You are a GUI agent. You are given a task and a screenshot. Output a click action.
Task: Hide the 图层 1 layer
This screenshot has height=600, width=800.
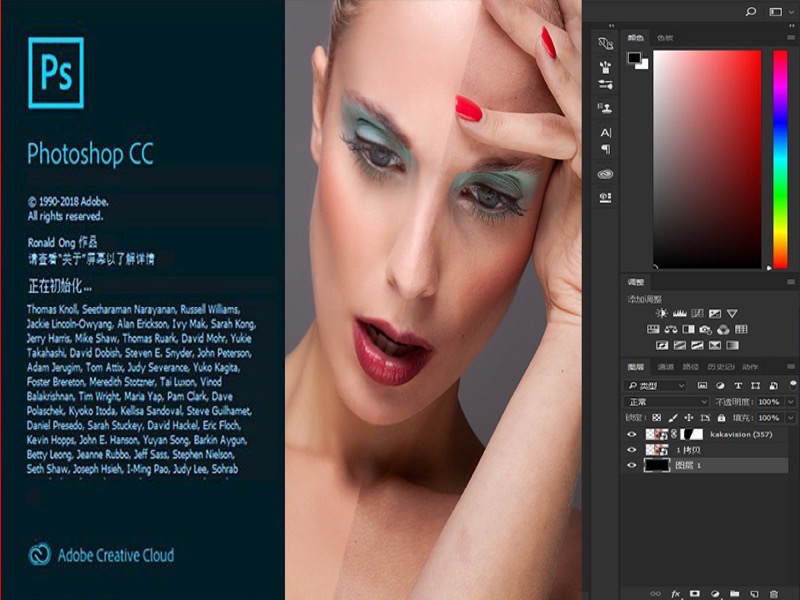click(632, 465)
